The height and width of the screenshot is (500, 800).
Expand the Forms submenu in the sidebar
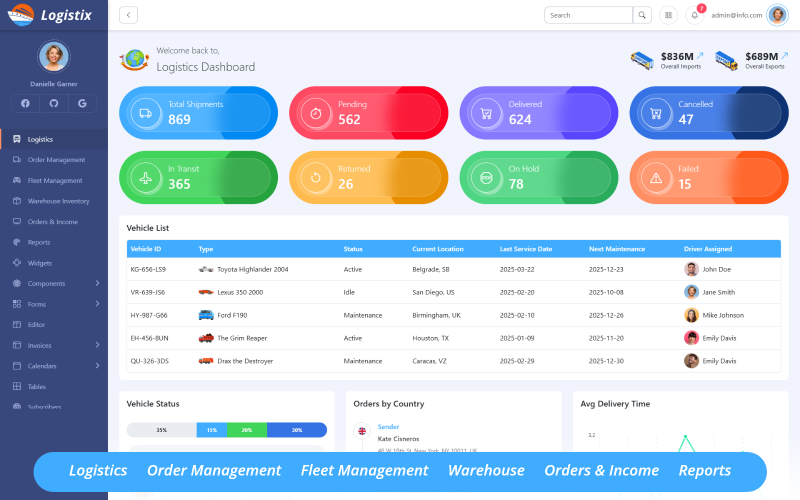click(97, 304)
